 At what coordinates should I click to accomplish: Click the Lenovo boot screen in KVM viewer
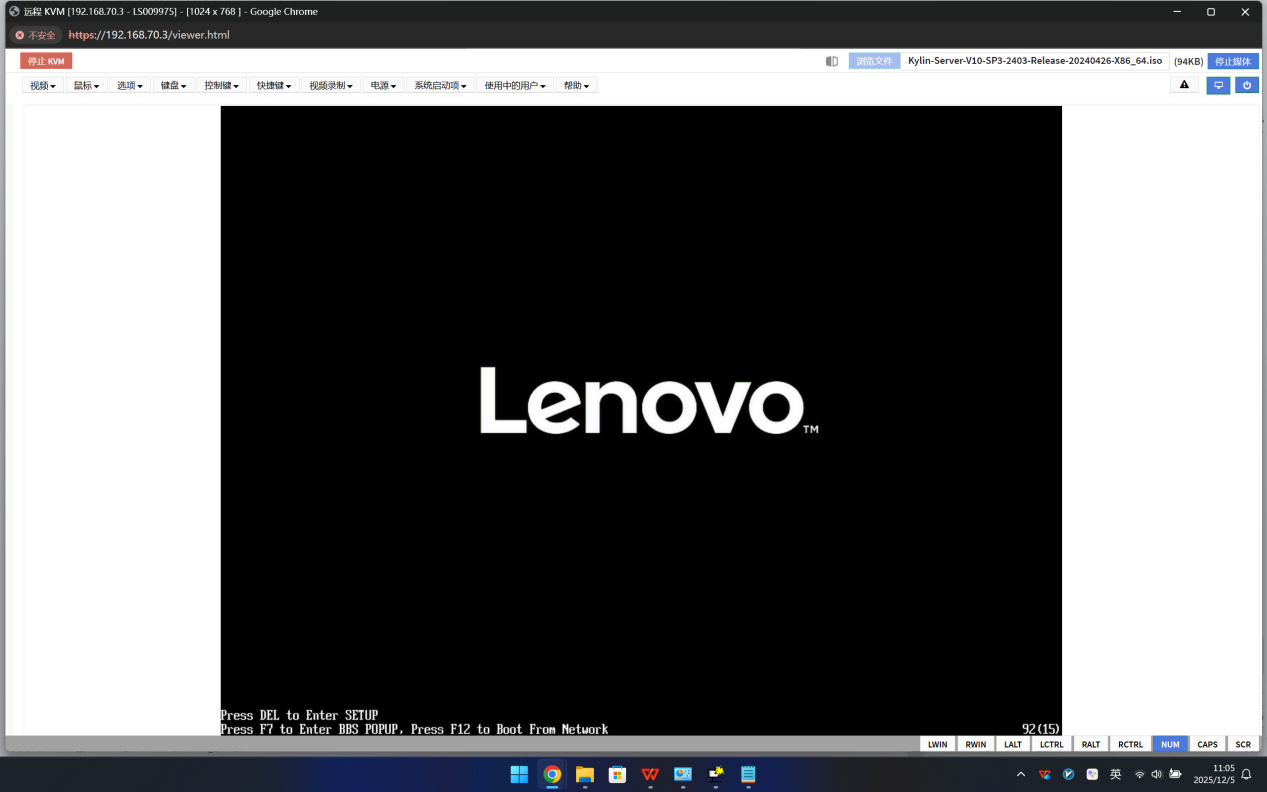coord(641,421)
